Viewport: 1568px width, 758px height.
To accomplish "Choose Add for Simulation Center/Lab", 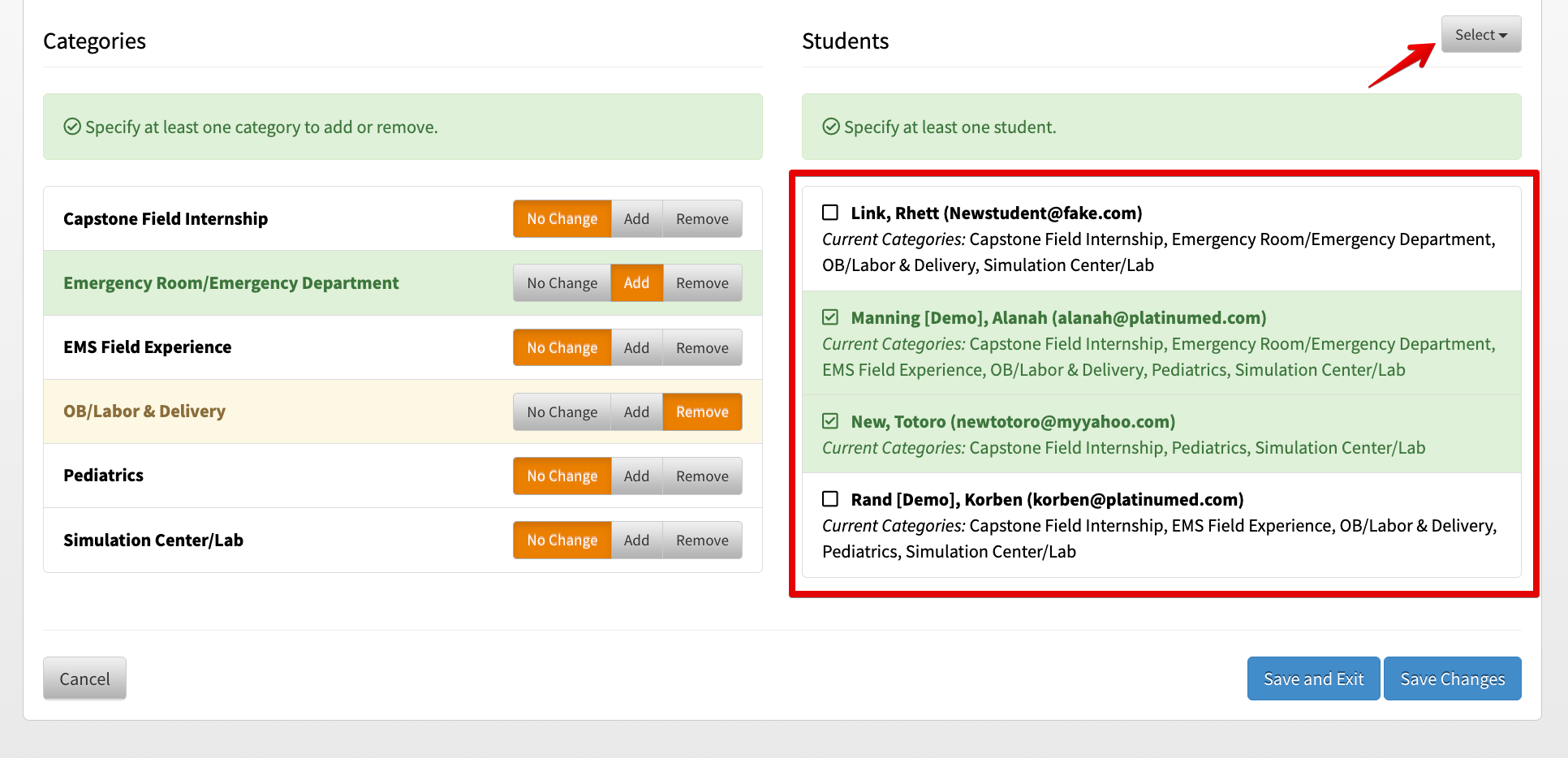I will click(636, 541).
